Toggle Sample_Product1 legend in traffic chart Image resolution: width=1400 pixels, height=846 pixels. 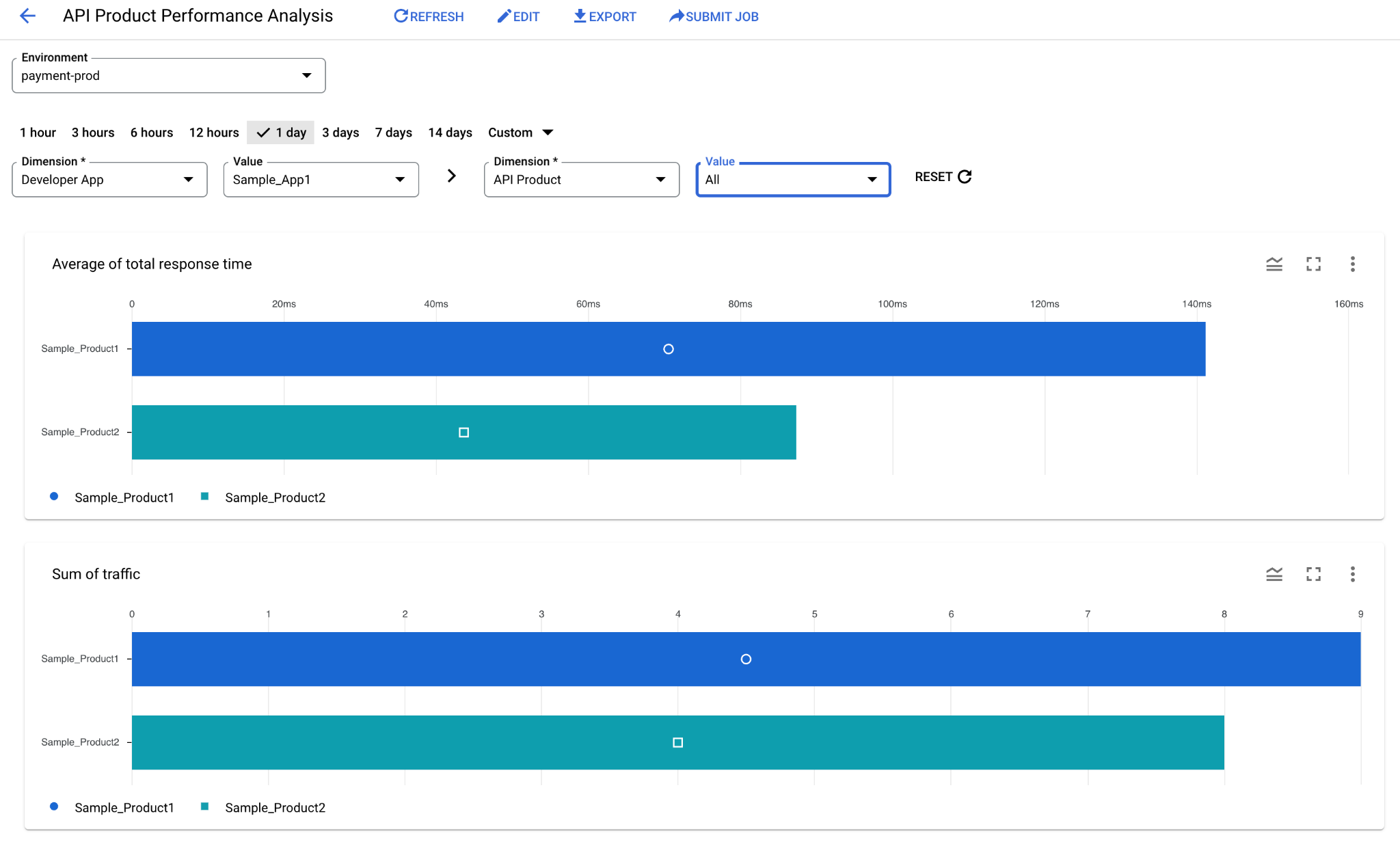coord(112,808)
